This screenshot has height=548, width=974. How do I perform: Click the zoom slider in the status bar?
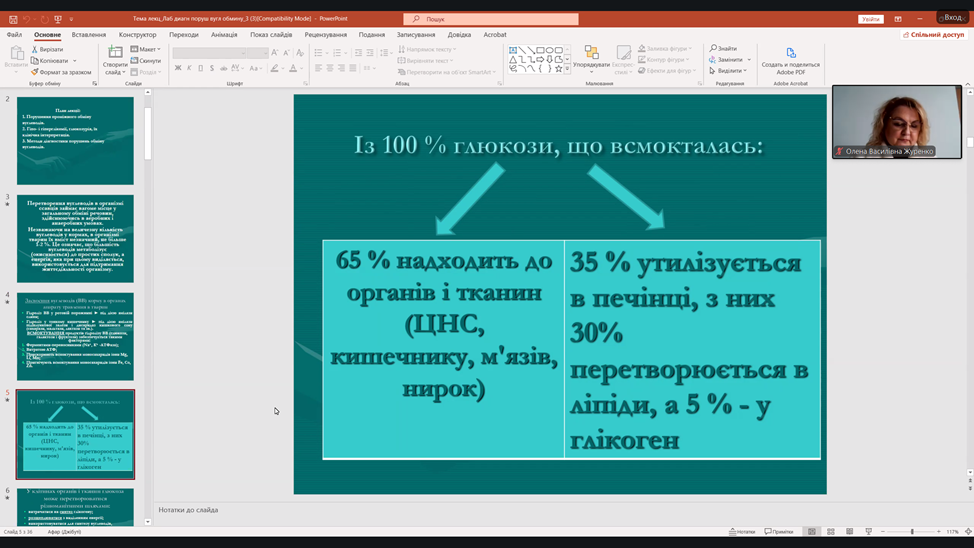[x=911, y=532]
